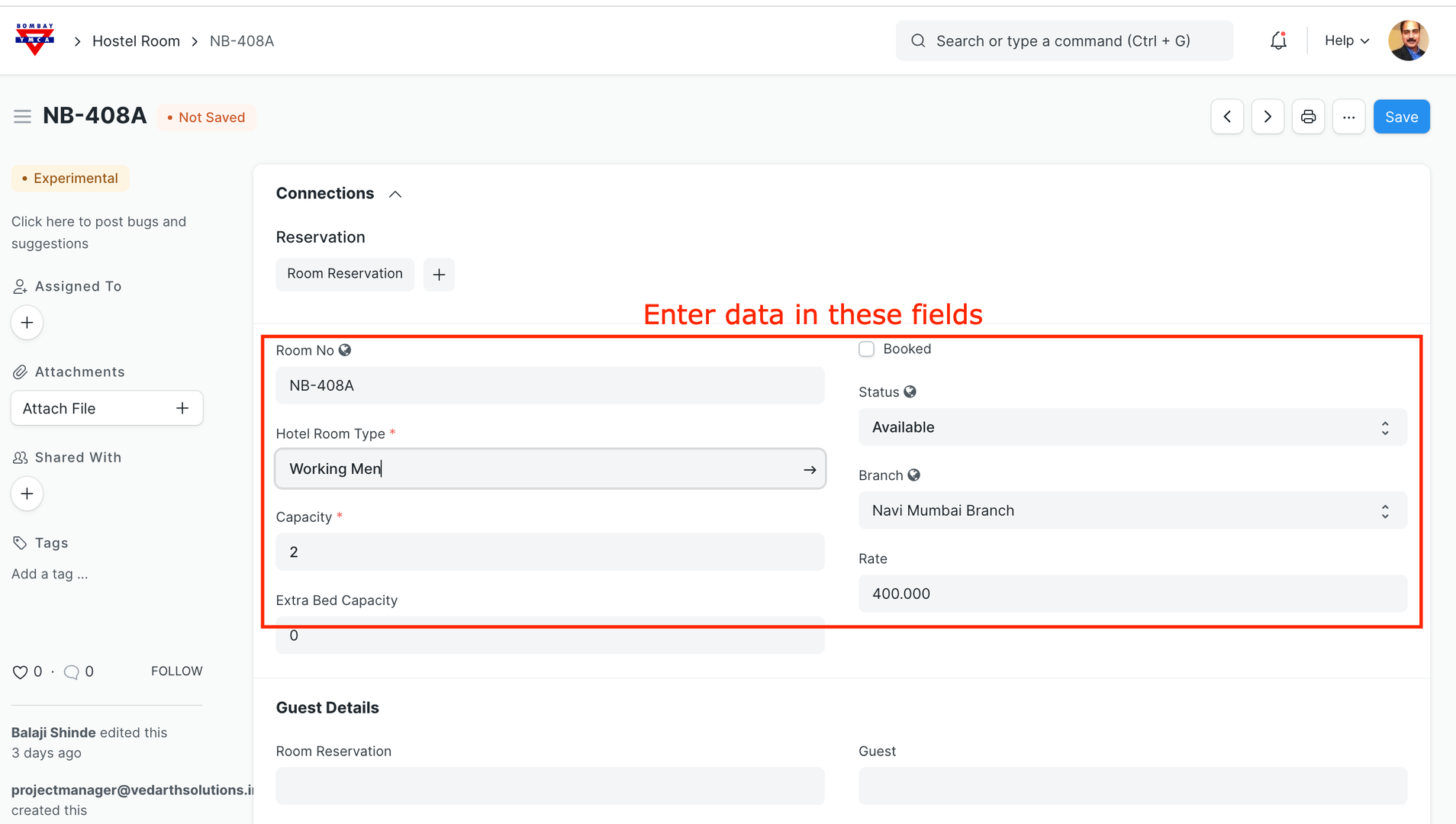Screen dimensions: 1456x824
Task: Add a new Room Reservation with plus
Action: [x=439, y=275]
